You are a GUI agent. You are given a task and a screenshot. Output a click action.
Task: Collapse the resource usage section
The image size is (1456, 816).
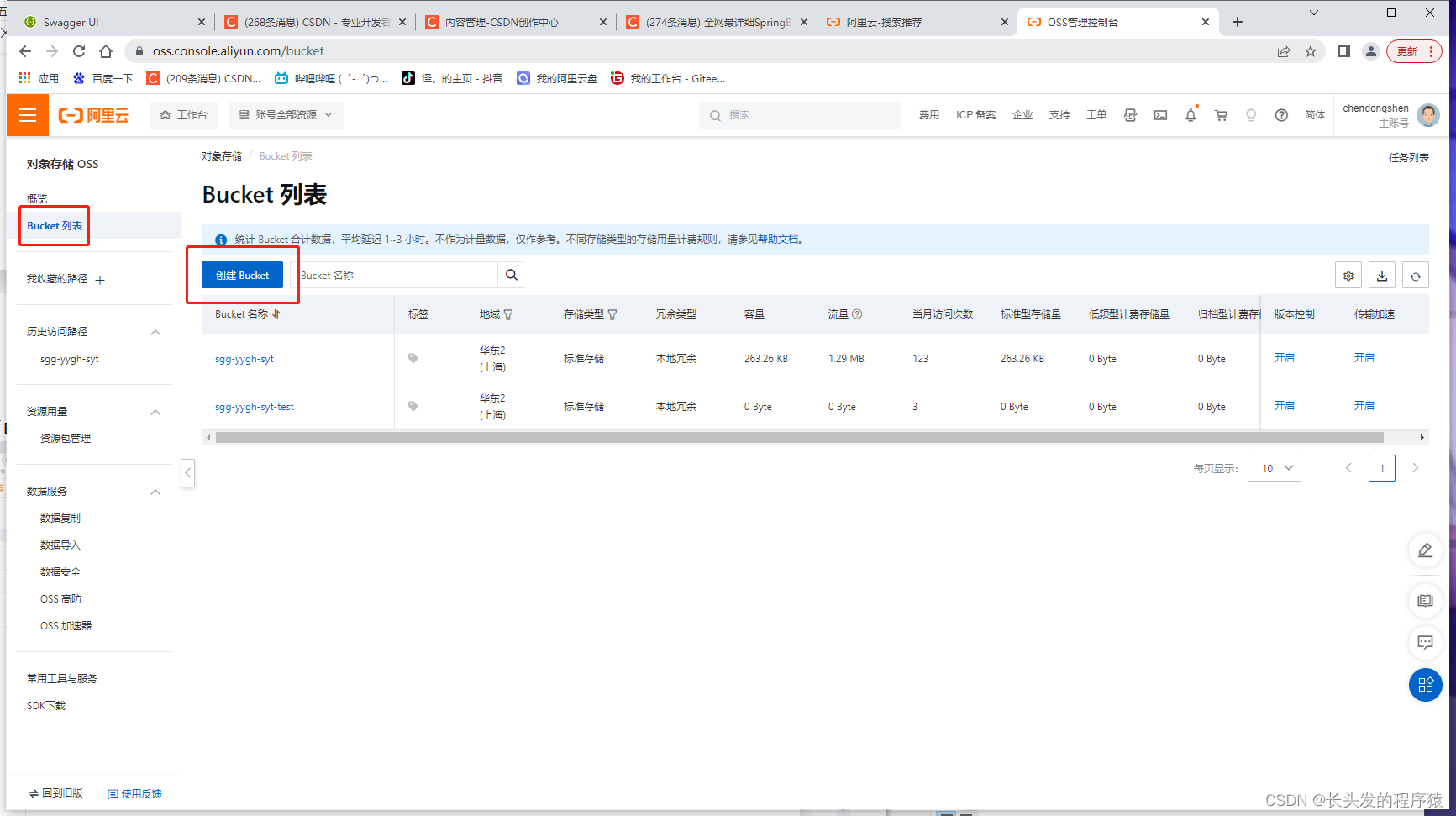click(x=155, y=412)
